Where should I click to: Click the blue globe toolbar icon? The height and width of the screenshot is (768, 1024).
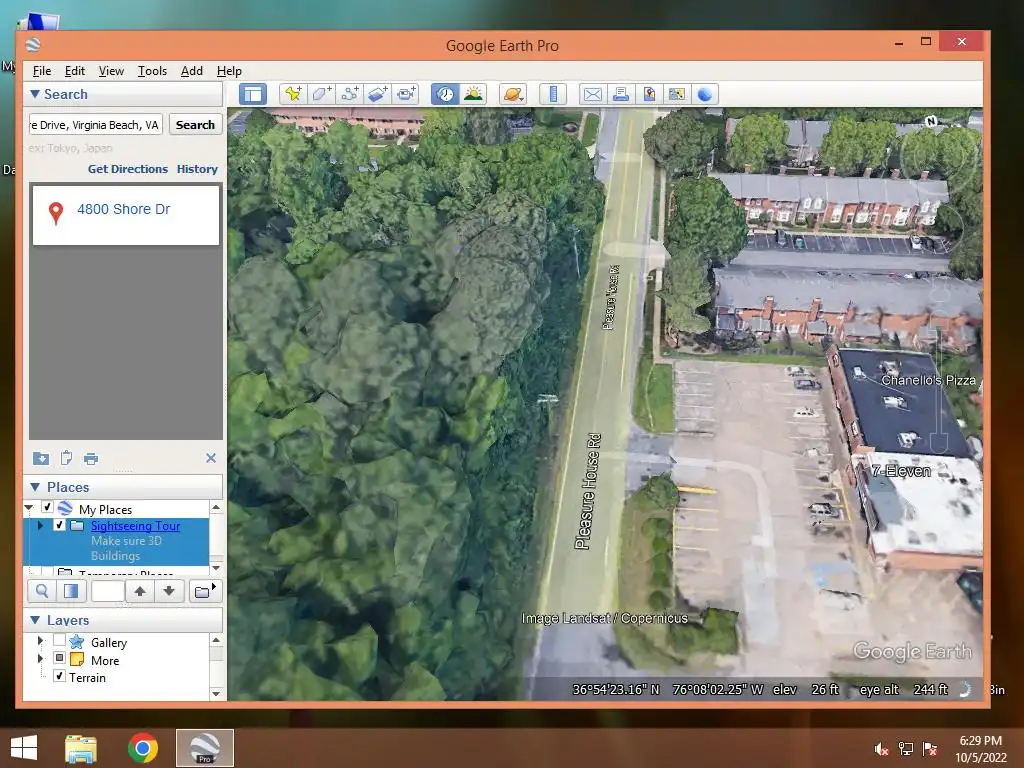[x=705, y=94]
